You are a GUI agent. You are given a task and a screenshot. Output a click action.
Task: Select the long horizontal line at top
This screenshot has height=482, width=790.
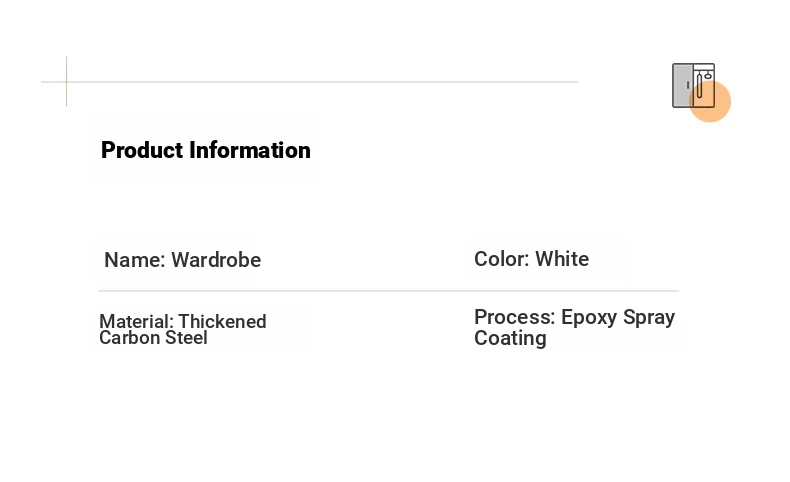[309, 82]
